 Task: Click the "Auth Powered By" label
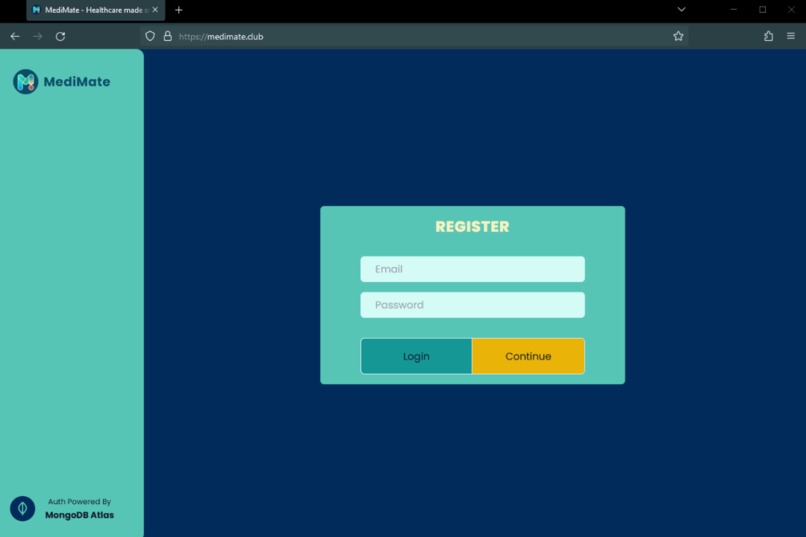pyautogui.click(x=80, y=502)
